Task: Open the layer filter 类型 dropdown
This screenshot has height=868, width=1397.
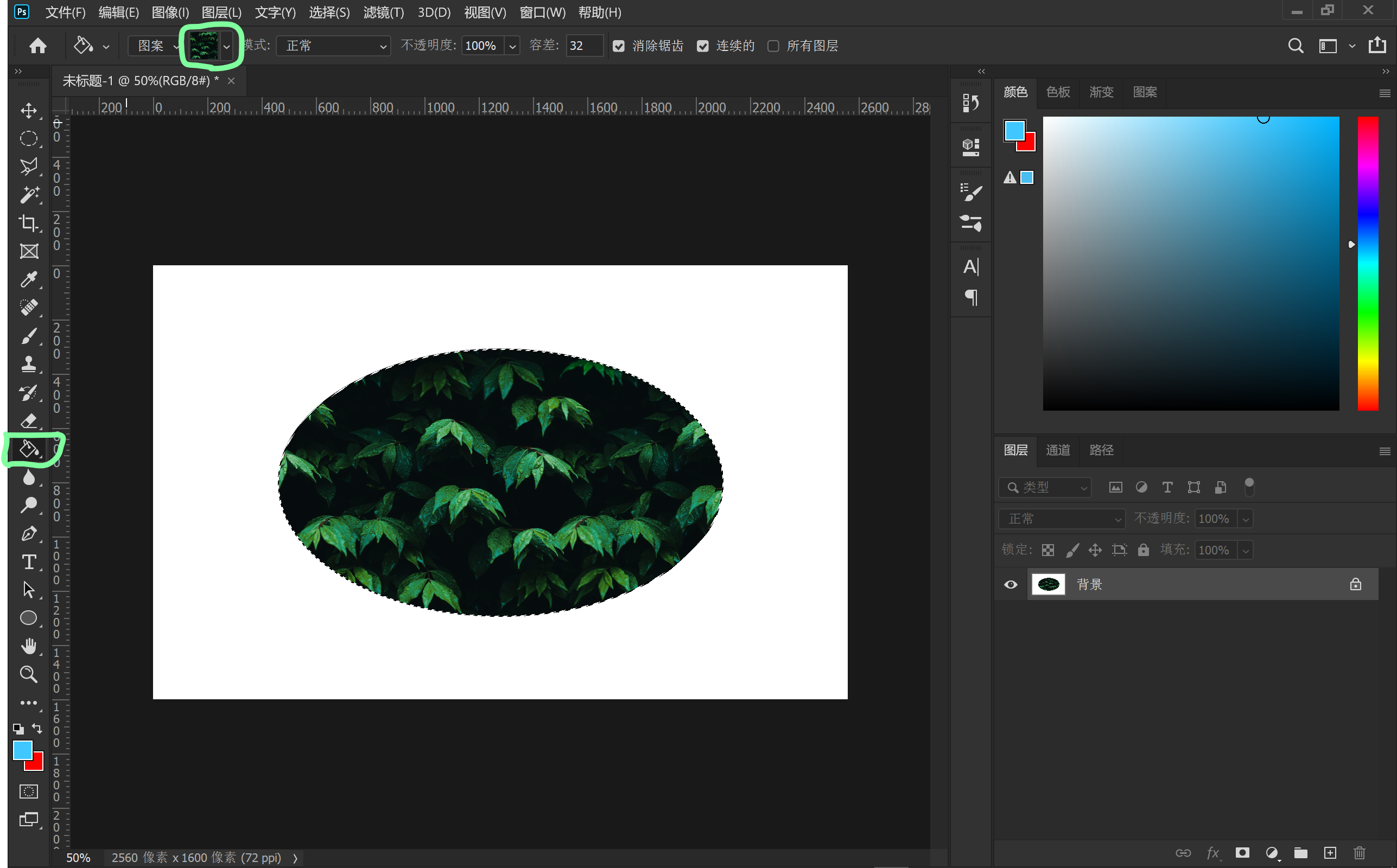Action: coord(1044,487)
